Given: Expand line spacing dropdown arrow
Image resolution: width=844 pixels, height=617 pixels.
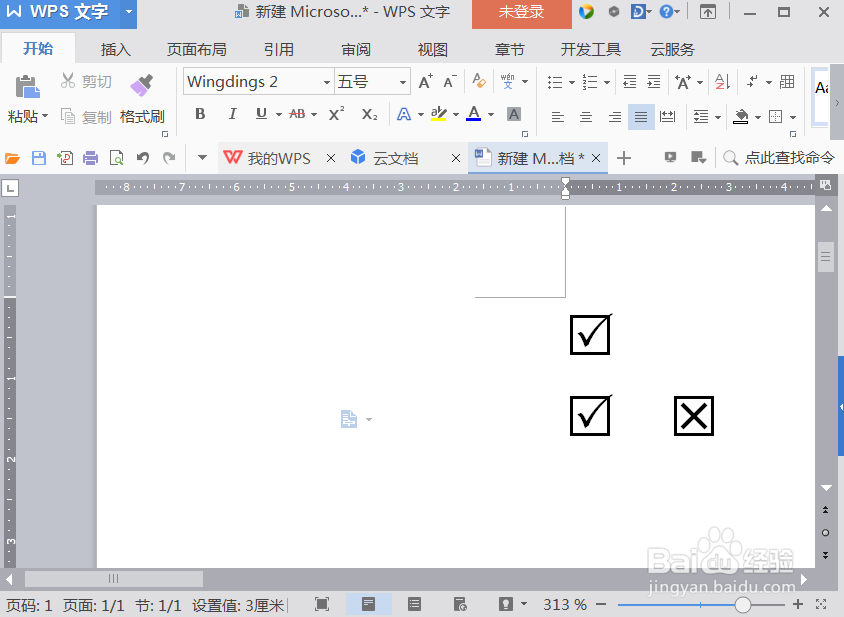Looking at the screenshot, I should tap(718, 117).
